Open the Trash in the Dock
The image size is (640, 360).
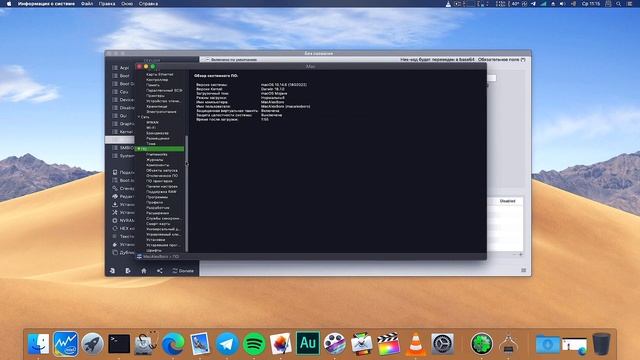tap(601, 344)
